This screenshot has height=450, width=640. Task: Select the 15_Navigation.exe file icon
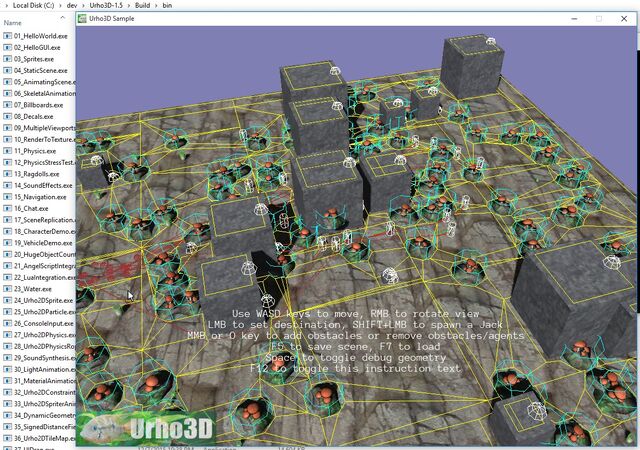click(7, 197)
